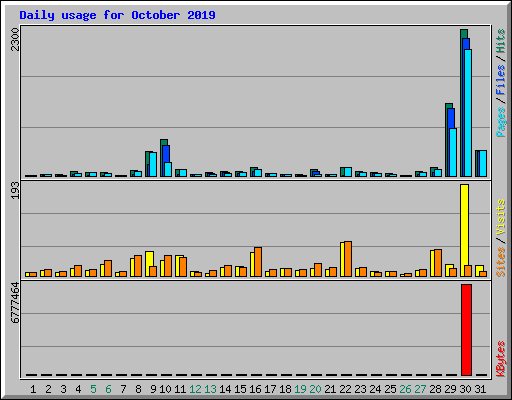Viewport: 512px width, 400px height.
Task: Click the cyan "Pages" legend label
Action: (501, 122)
